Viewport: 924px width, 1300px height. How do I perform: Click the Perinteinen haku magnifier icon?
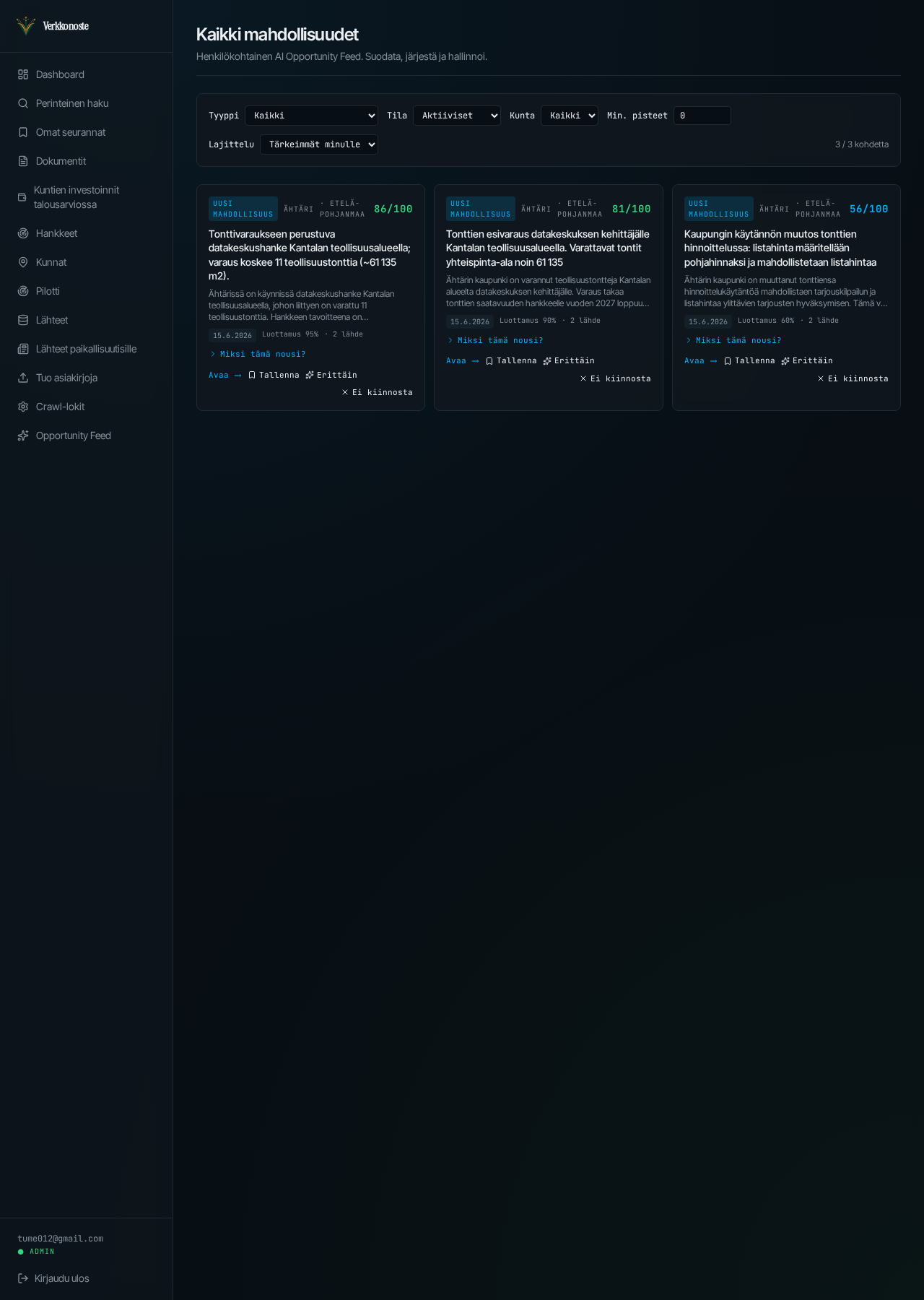coord(23,103)
